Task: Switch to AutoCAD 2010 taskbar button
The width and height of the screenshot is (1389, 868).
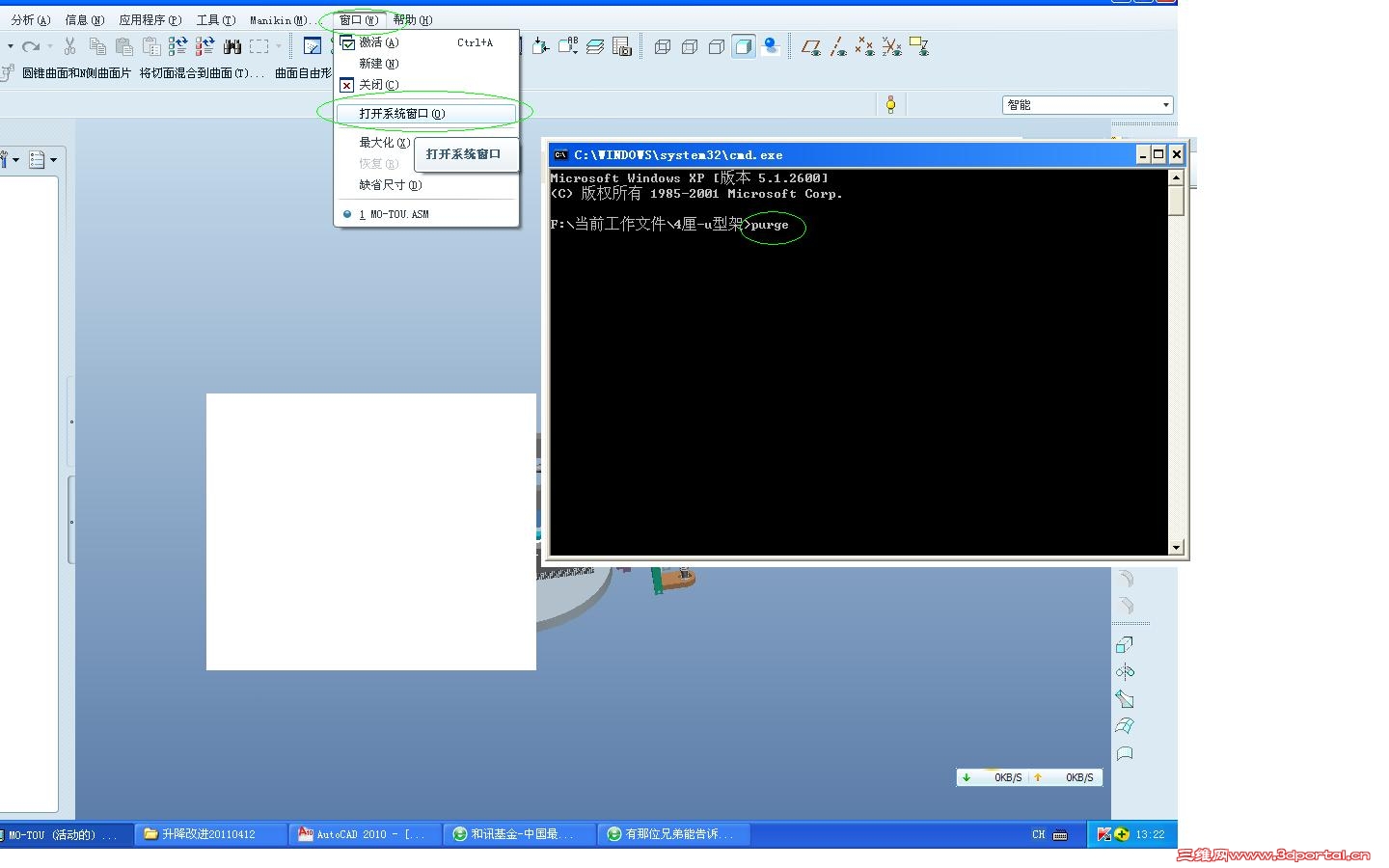Action: coord(366,834)
